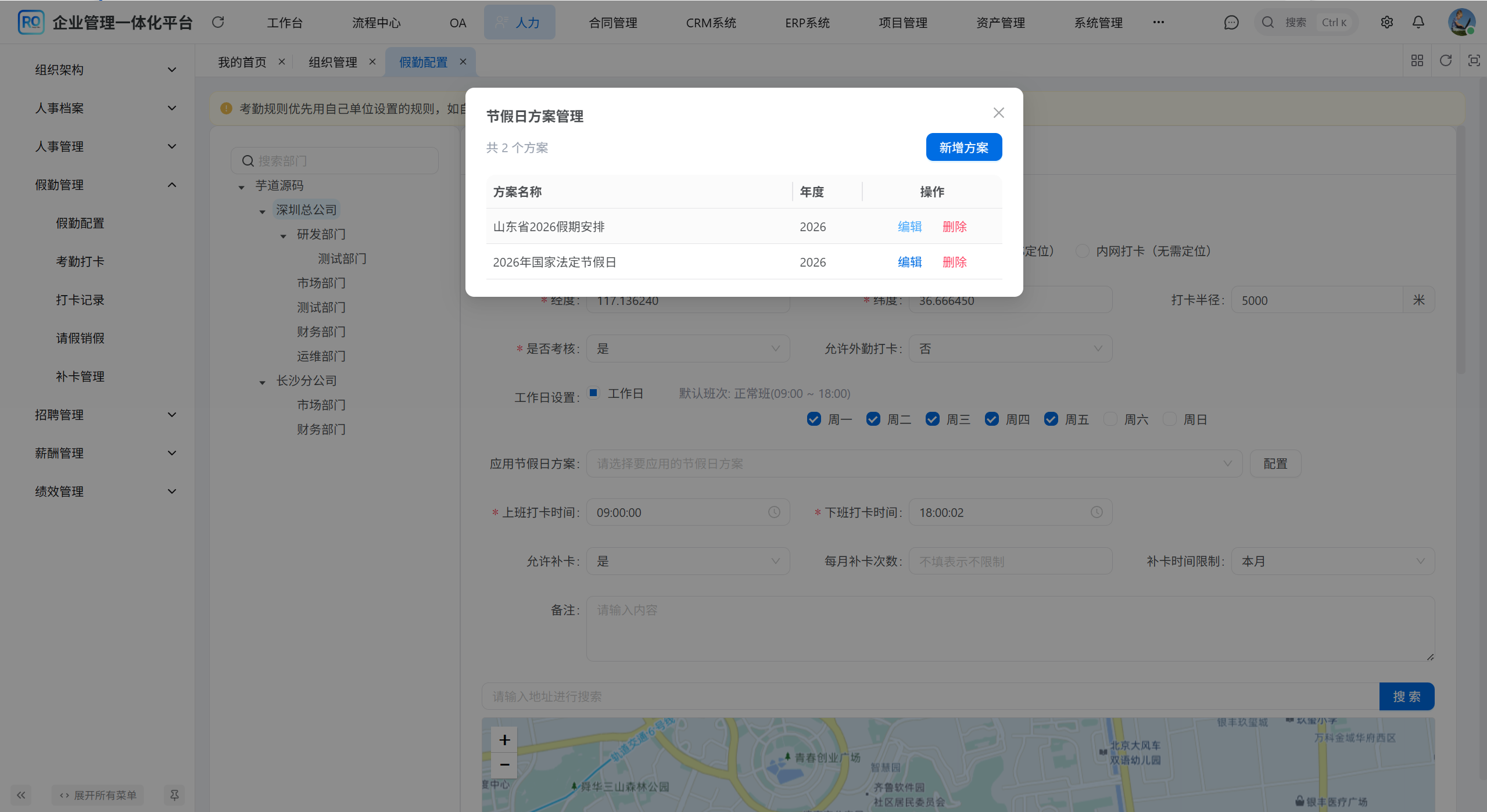Click the 新增方案 button
The width and height of the screenshot is (1487, 812).
(x=963, y=148)
